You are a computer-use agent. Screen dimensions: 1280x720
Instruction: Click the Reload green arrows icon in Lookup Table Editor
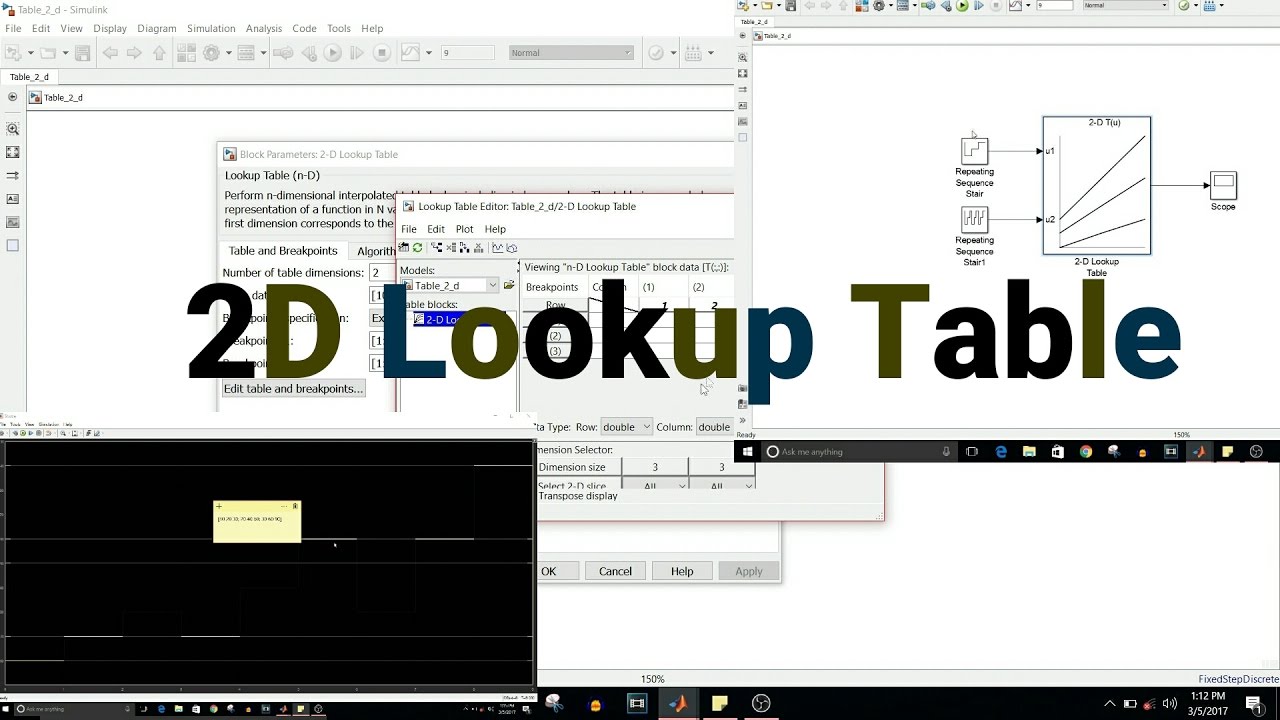[417, 248]
